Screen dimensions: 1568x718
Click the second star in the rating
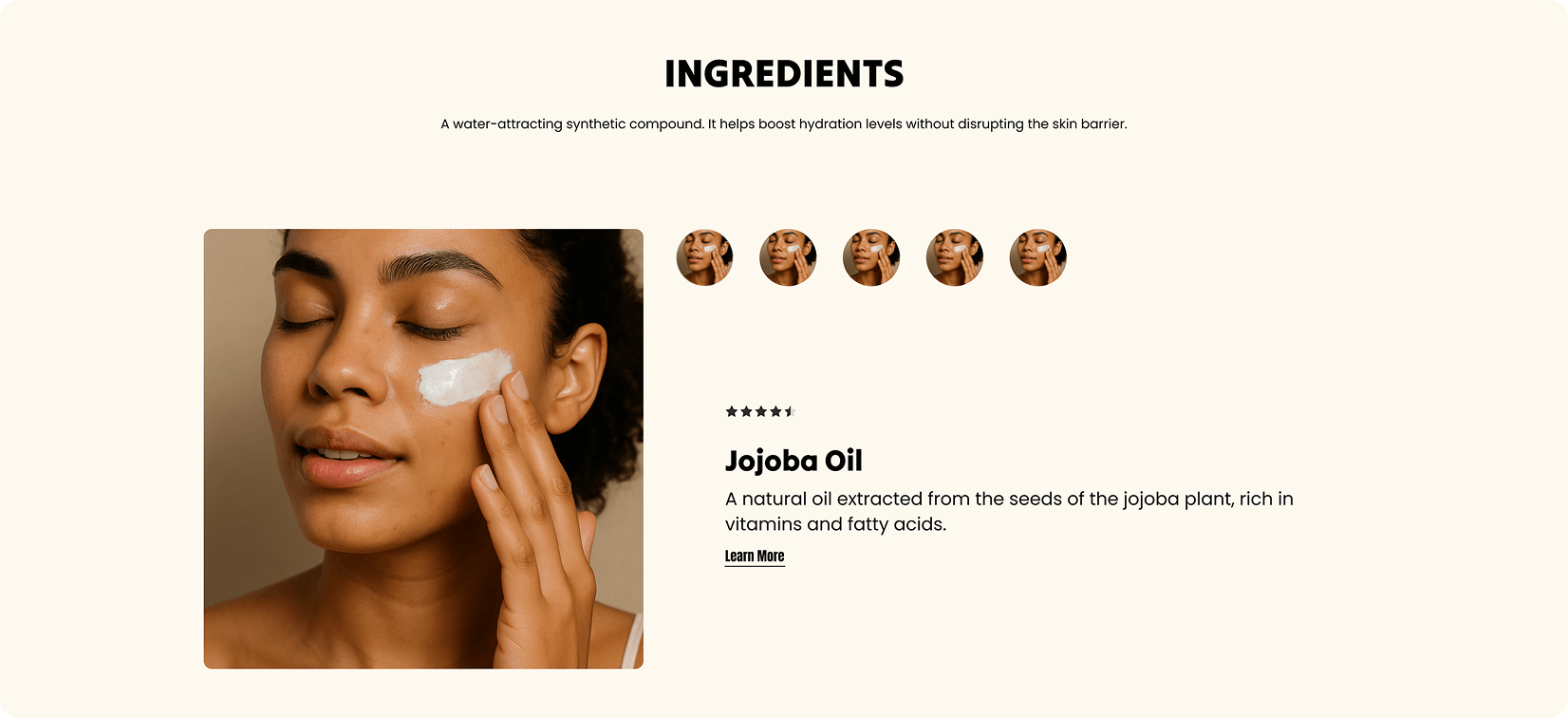746,411
